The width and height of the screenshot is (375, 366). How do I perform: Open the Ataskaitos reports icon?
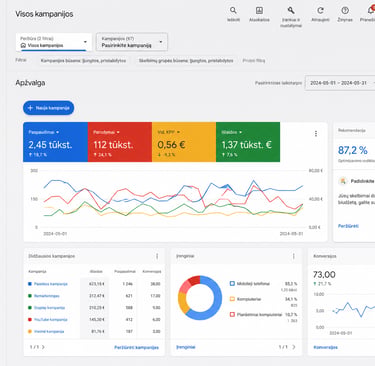click(x=259, y=10)
